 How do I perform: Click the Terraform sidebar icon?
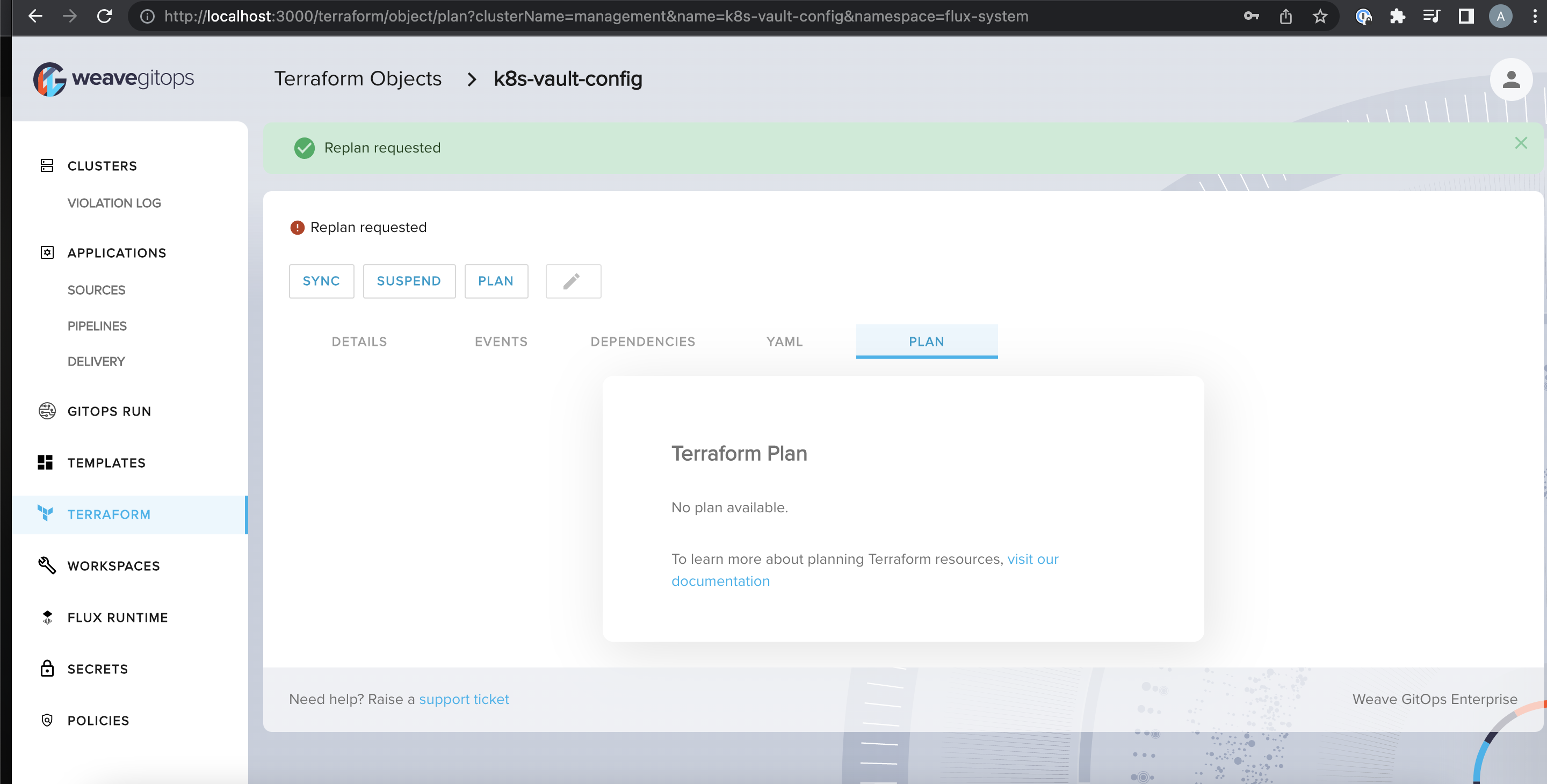[x=45, y=513]
